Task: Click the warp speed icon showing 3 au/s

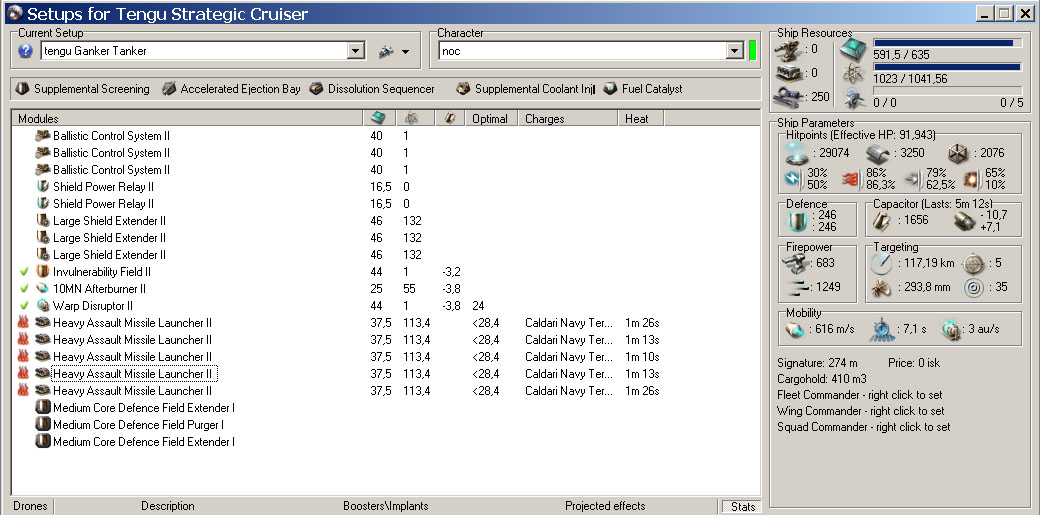Action: [x=950, y=330]
